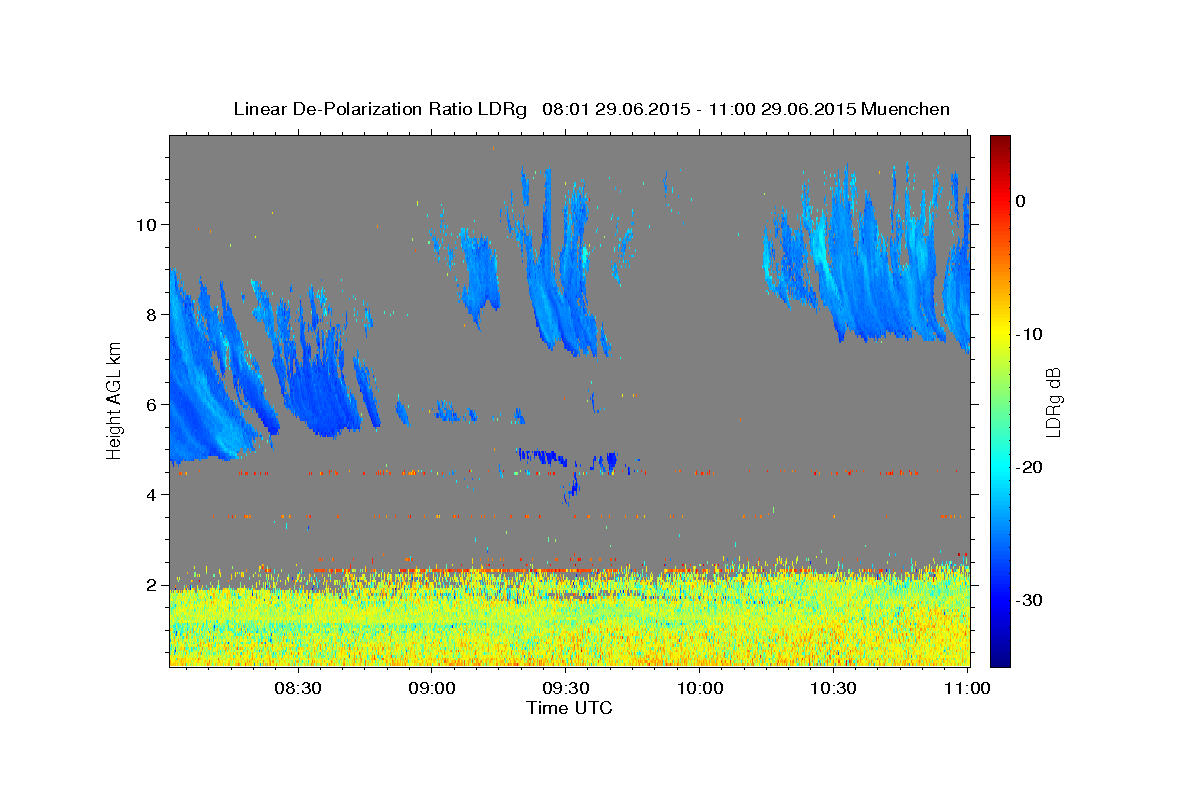Click the 'Muenchen' station name in the title
Viewport: 1200px width, 800px height.
click(908, 109)
